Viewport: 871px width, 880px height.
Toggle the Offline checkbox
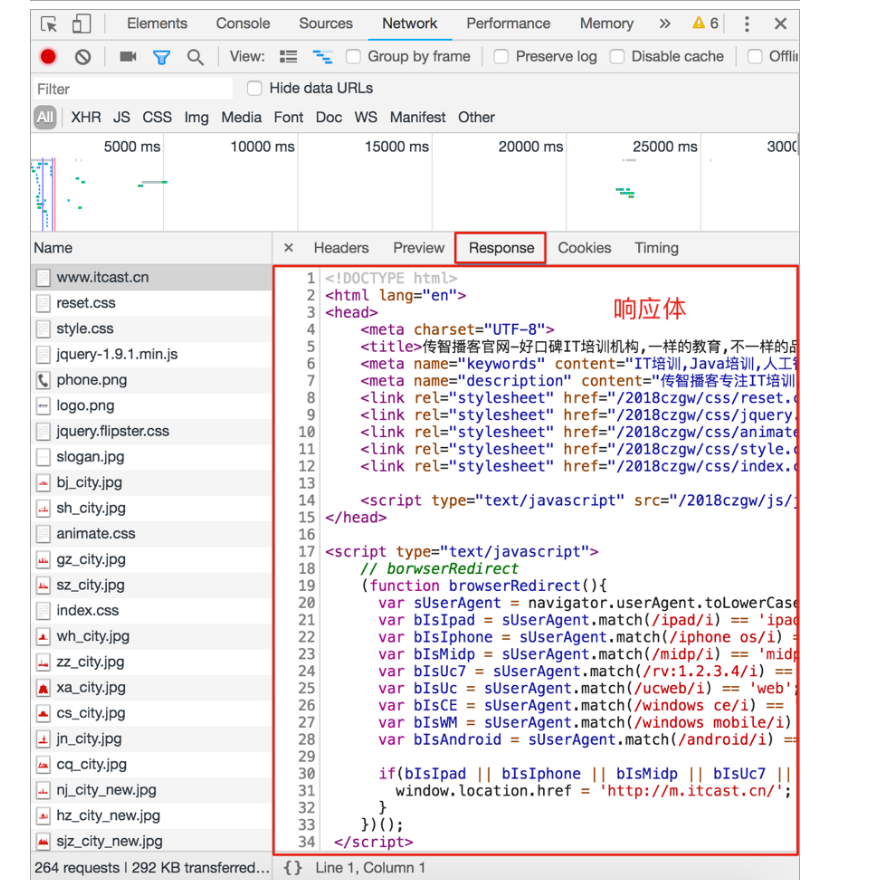pyautogui.click(x=755, y=57)
